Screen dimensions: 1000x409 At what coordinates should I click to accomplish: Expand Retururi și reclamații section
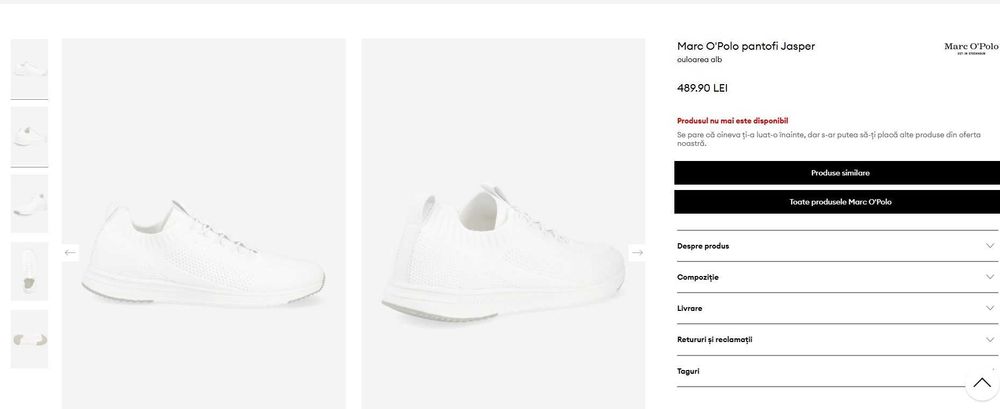(x=836, y=339)
